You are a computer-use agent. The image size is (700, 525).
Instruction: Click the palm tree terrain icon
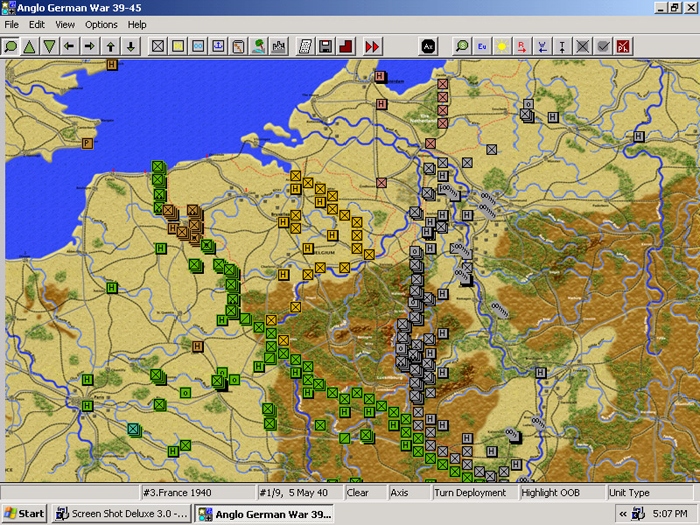point(258,46)
